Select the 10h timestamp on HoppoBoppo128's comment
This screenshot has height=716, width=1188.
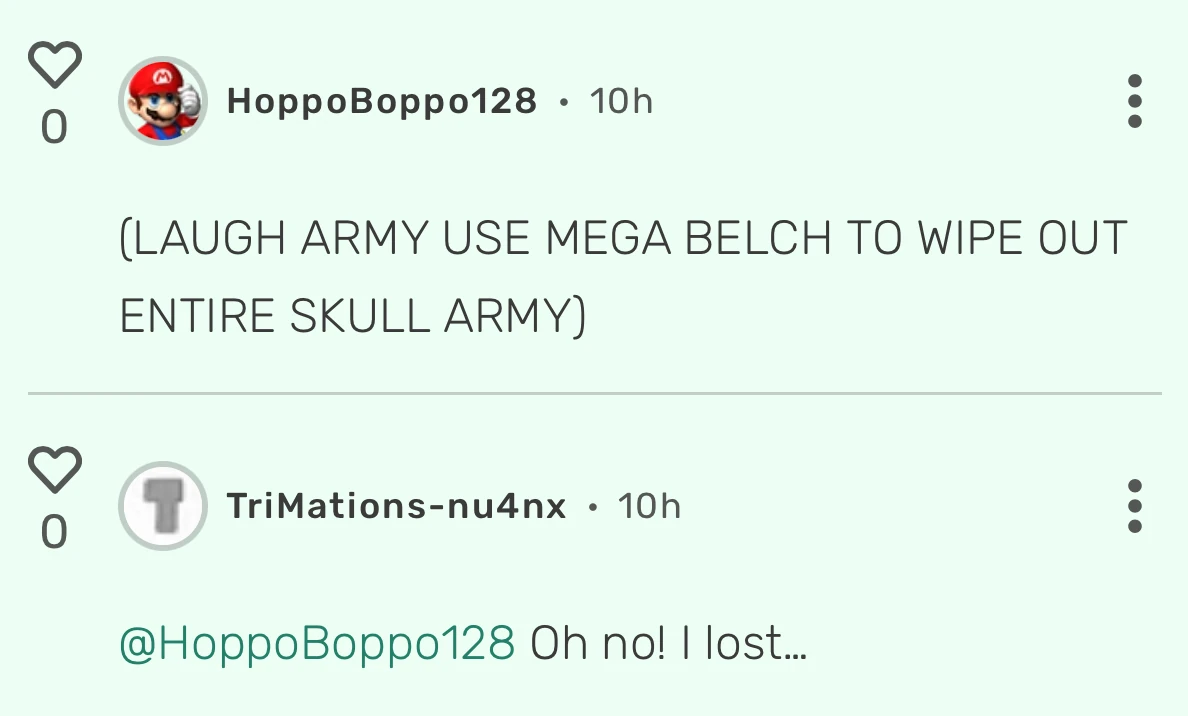click(x=620, y=100)
